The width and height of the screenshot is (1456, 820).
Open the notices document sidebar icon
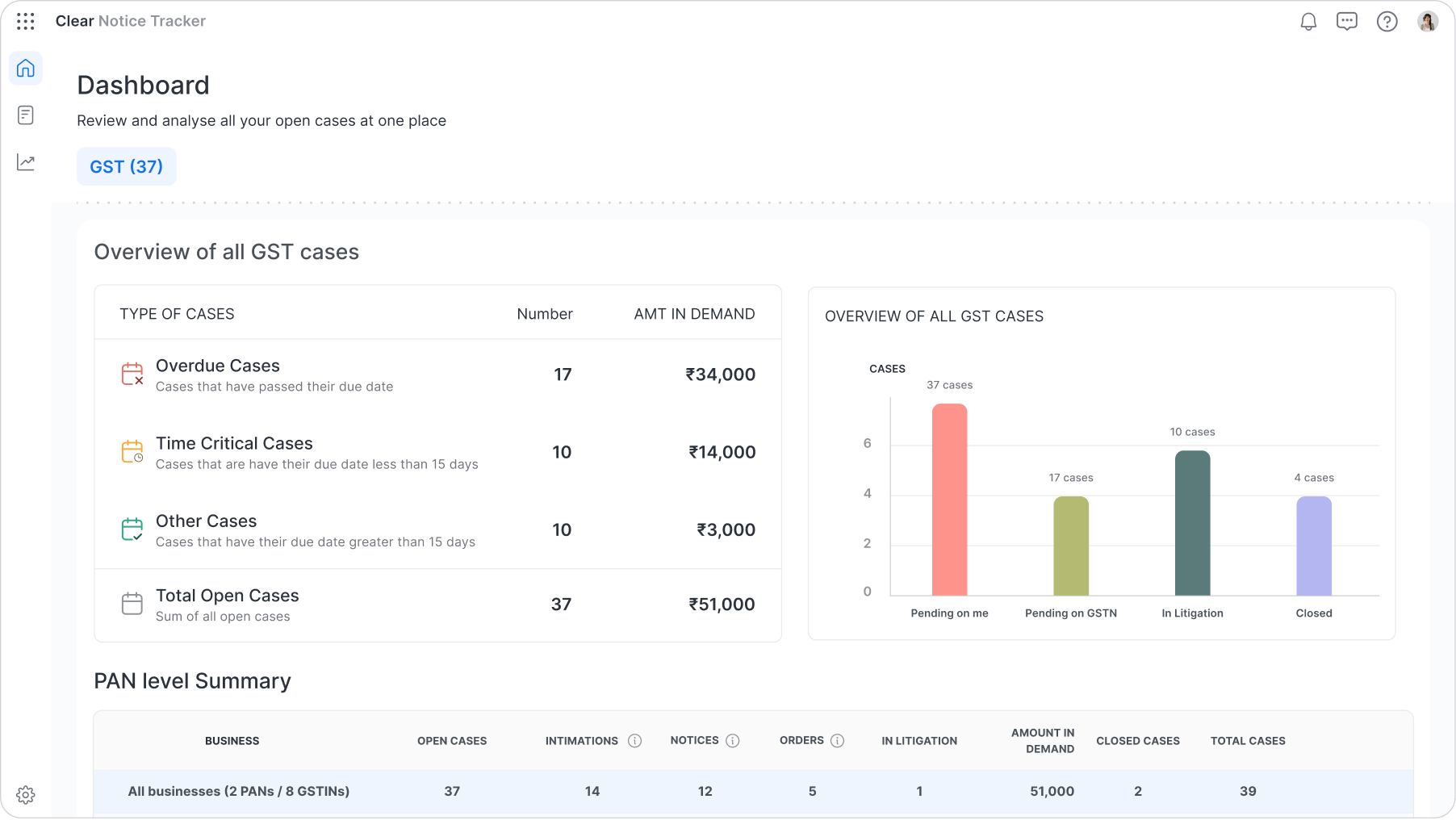26,115
